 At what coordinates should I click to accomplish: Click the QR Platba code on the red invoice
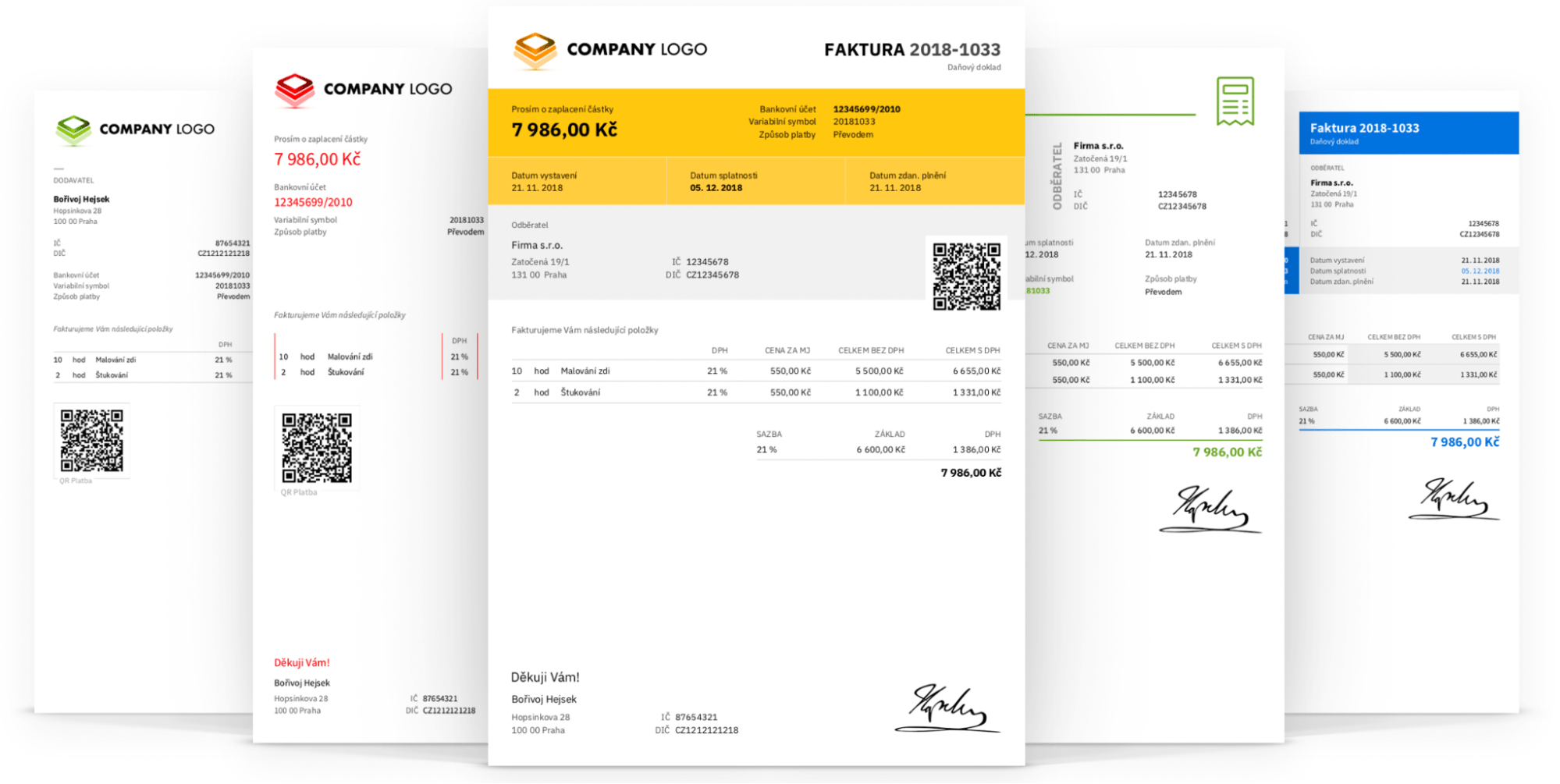pyautogui.click(x=316, y=448)
